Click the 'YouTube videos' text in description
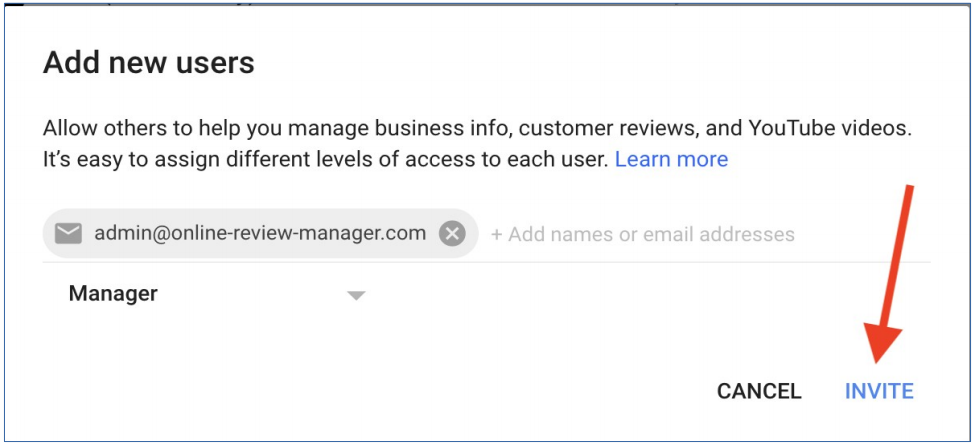Viewport: 973px width, 444px height. [843, 129]
